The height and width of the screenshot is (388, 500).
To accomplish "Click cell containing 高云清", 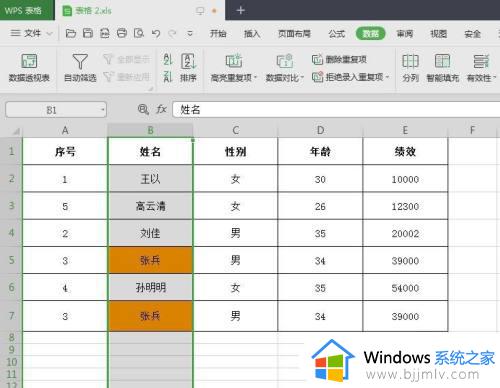I will point(150,206).
